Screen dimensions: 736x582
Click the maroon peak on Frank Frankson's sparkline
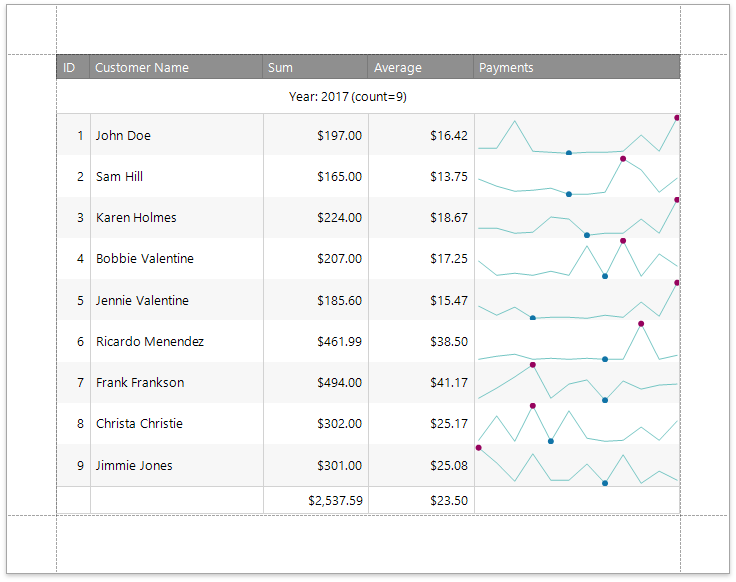[533, 365]
